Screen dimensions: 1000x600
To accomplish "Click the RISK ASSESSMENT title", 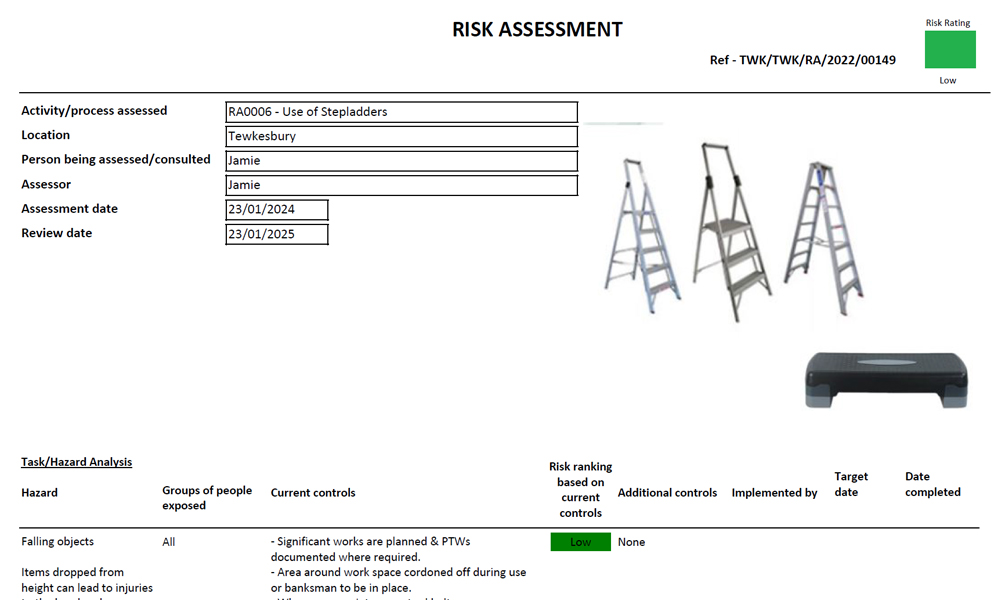I will click(x=538, y=29).
